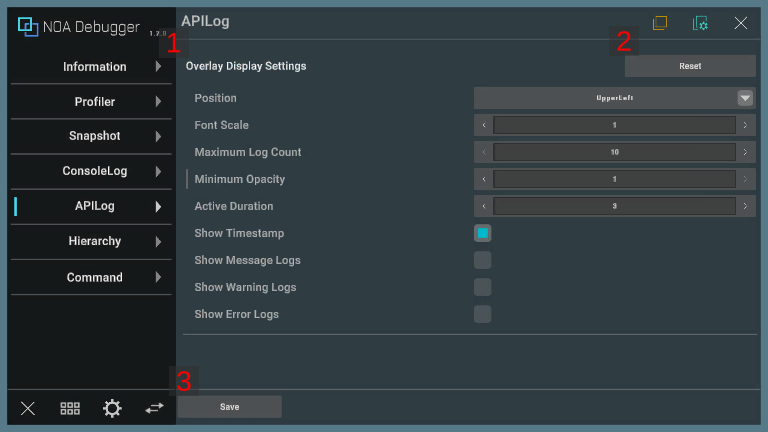
Task: Open the grid menu icon in bottom toolbar
Action: click(70, 408)
